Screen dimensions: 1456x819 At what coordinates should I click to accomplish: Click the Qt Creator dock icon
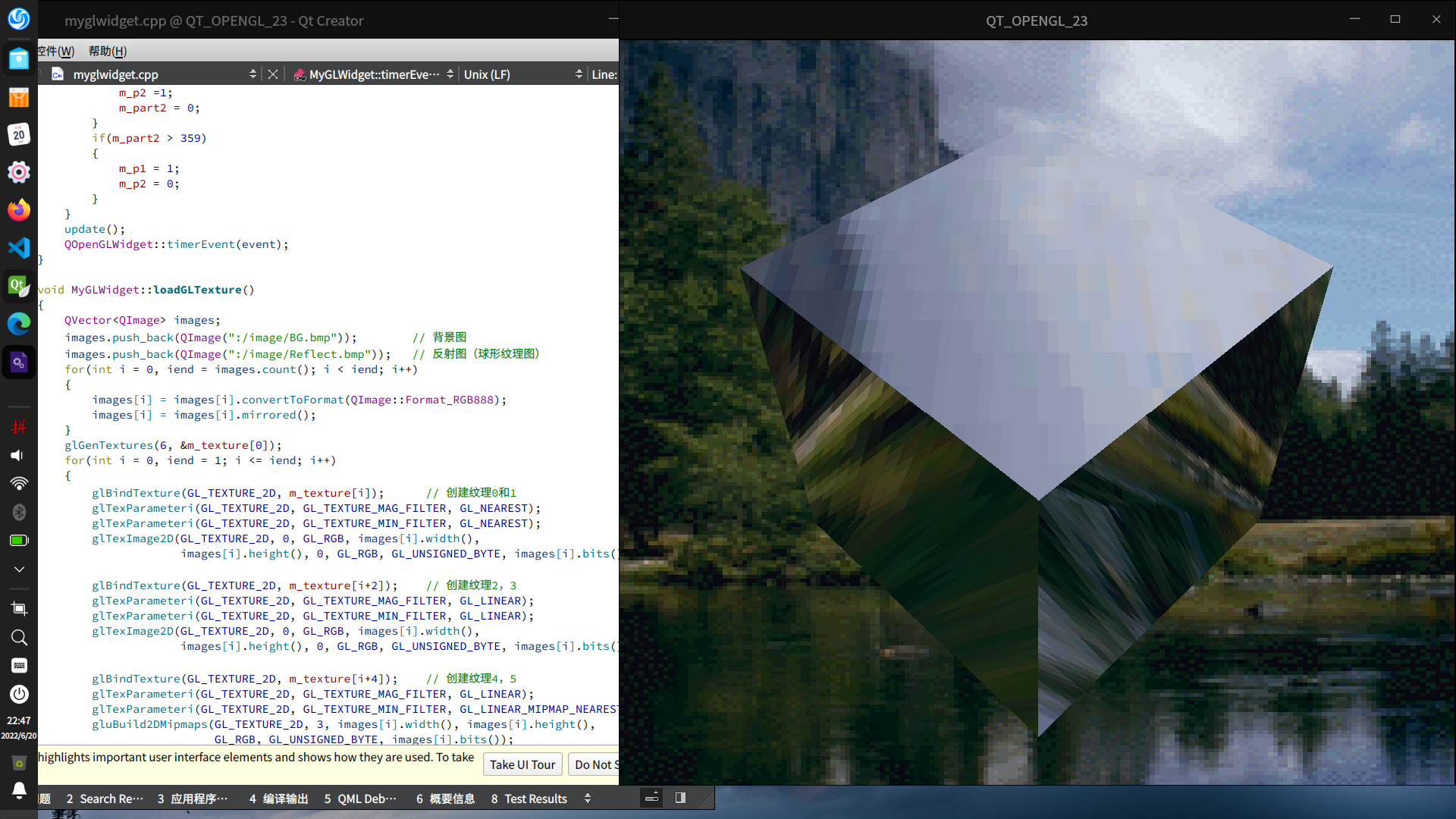[19, 286]
